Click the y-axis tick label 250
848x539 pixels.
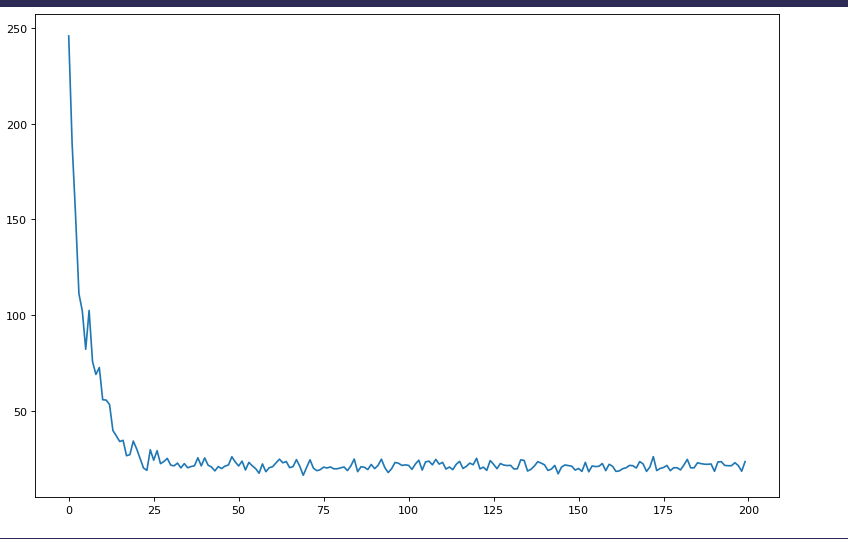(x=17, y=29)
